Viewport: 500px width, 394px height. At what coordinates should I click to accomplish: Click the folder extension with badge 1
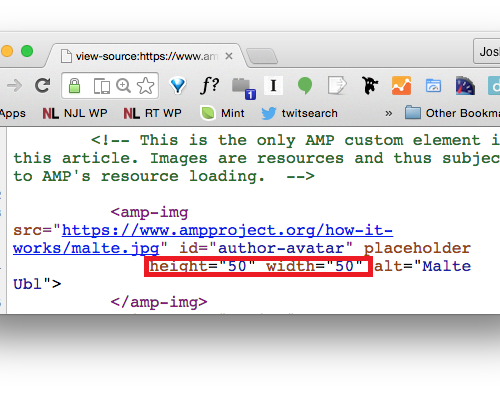(244, 88)
